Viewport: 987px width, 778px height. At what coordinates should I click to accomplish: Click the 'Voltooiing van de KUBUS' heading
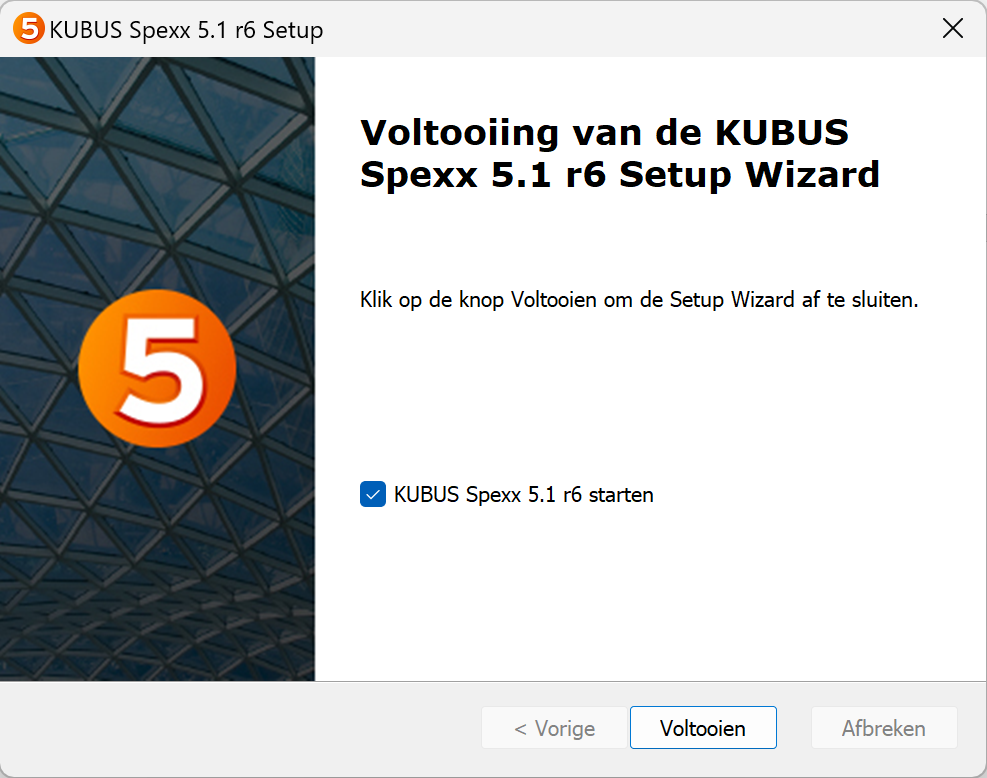(x=604, y=132)
